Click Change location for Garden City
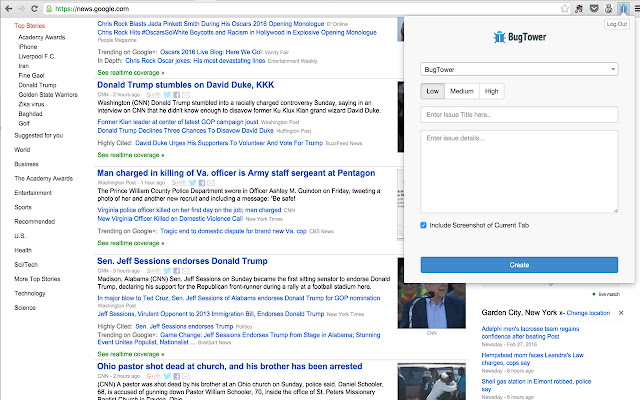This screenshot has width=640, height=400. [588, 313]
